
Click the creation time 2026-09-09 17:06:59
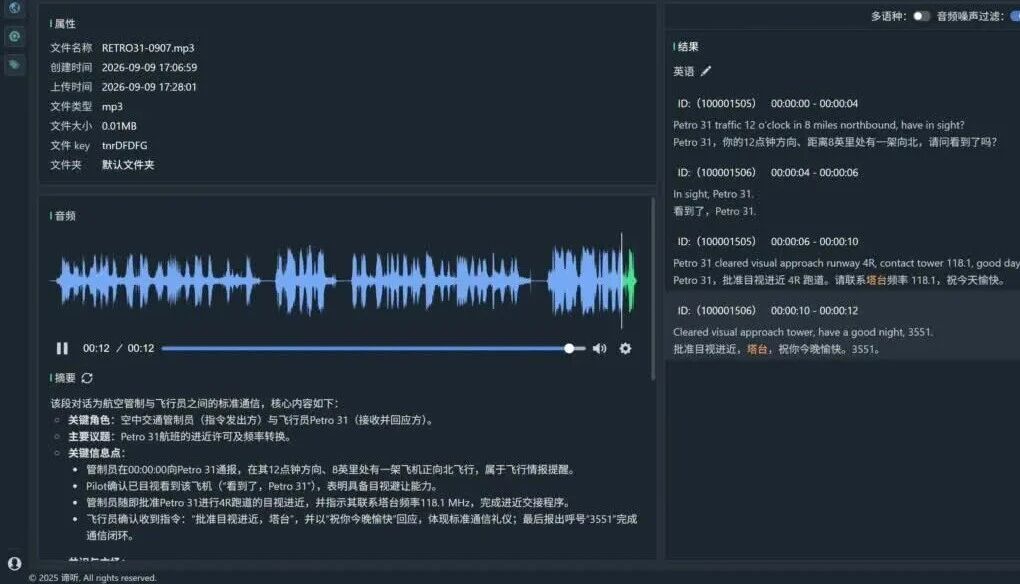tap(149, 68)
